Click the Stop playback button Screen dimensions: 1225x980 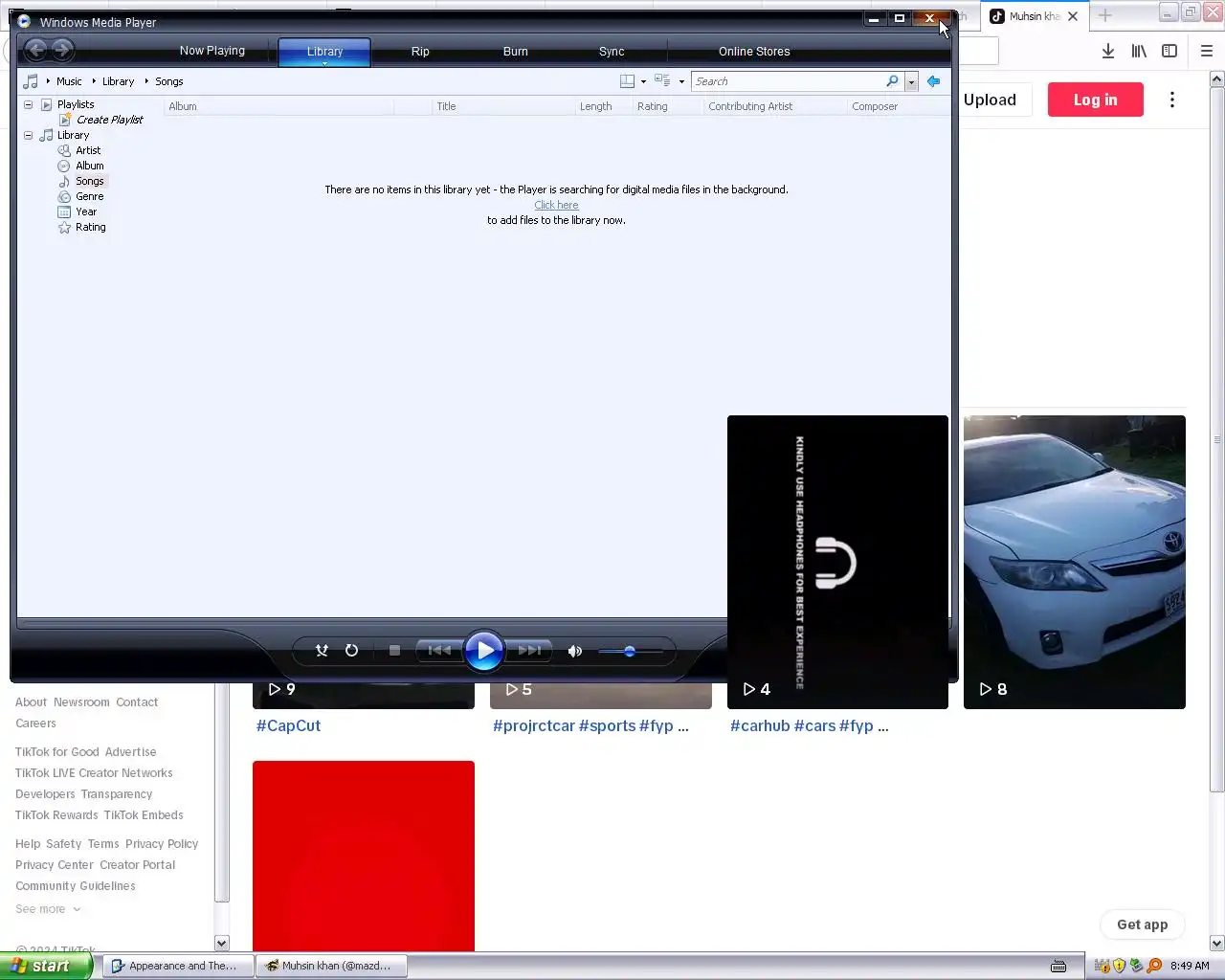tap(394, 651)
